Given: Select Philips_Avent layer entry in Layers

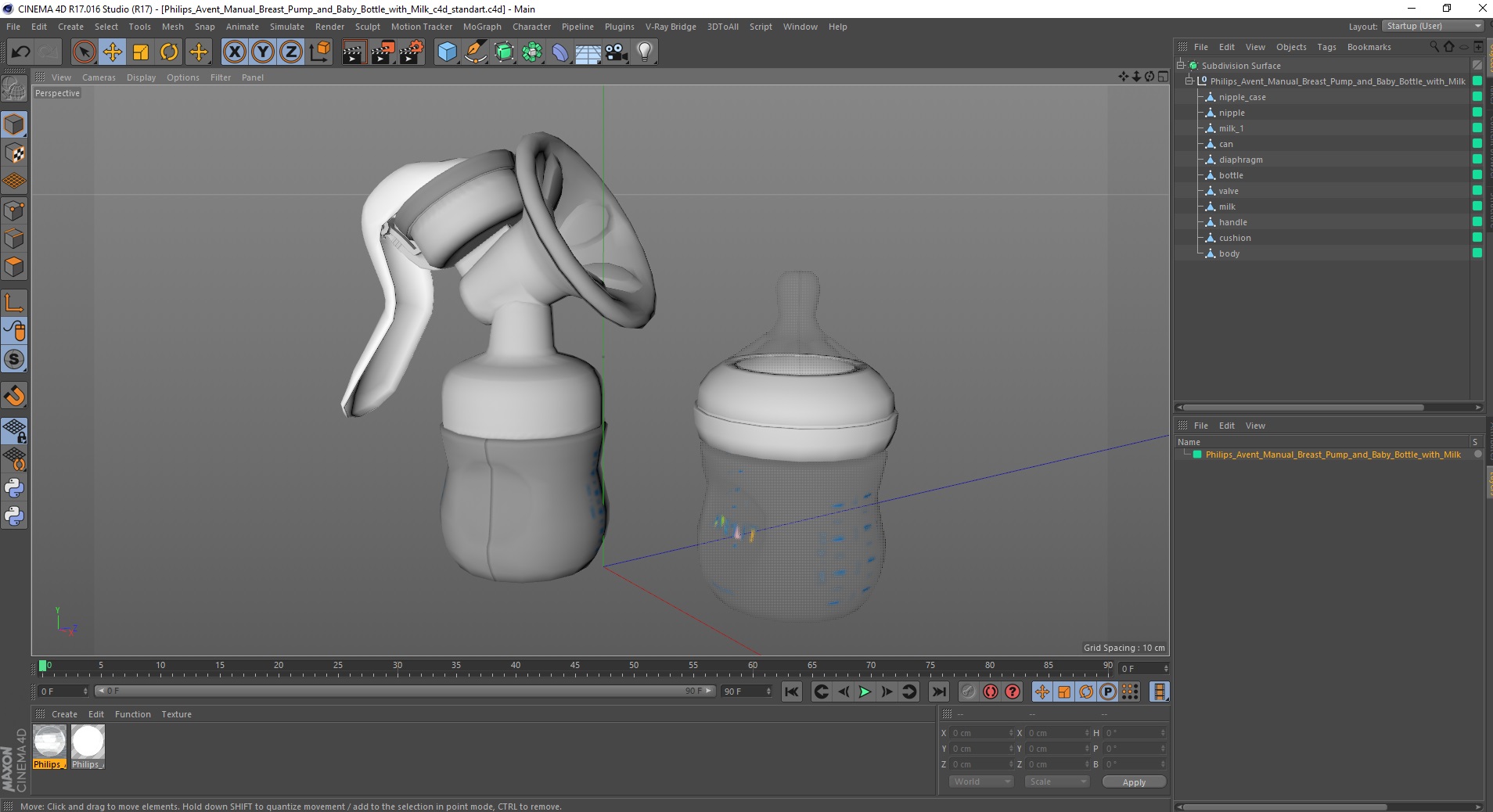Looking at the screenshot, I should [1333, 455].
